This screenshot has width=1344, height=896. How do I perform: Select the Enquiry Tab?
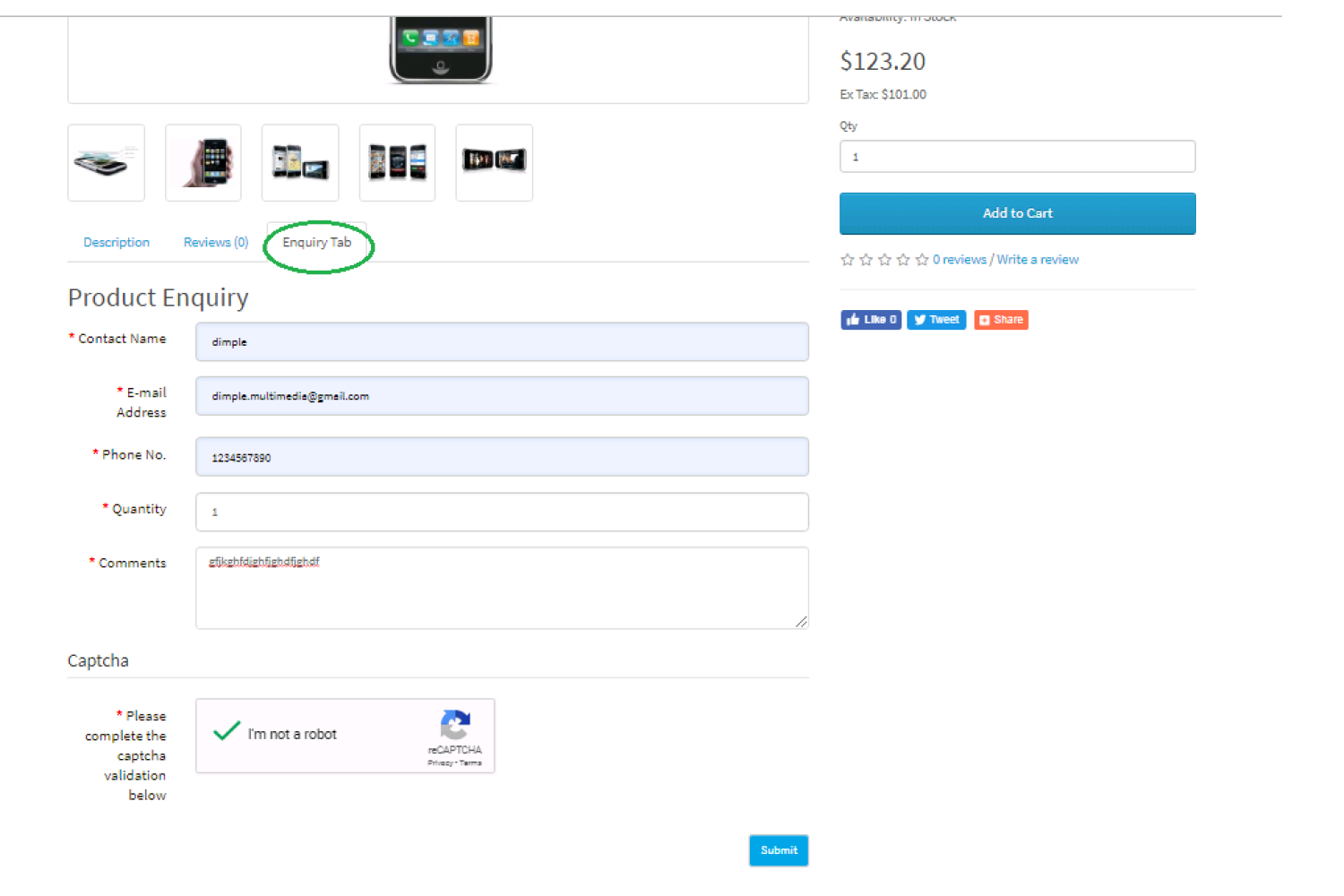316,242
